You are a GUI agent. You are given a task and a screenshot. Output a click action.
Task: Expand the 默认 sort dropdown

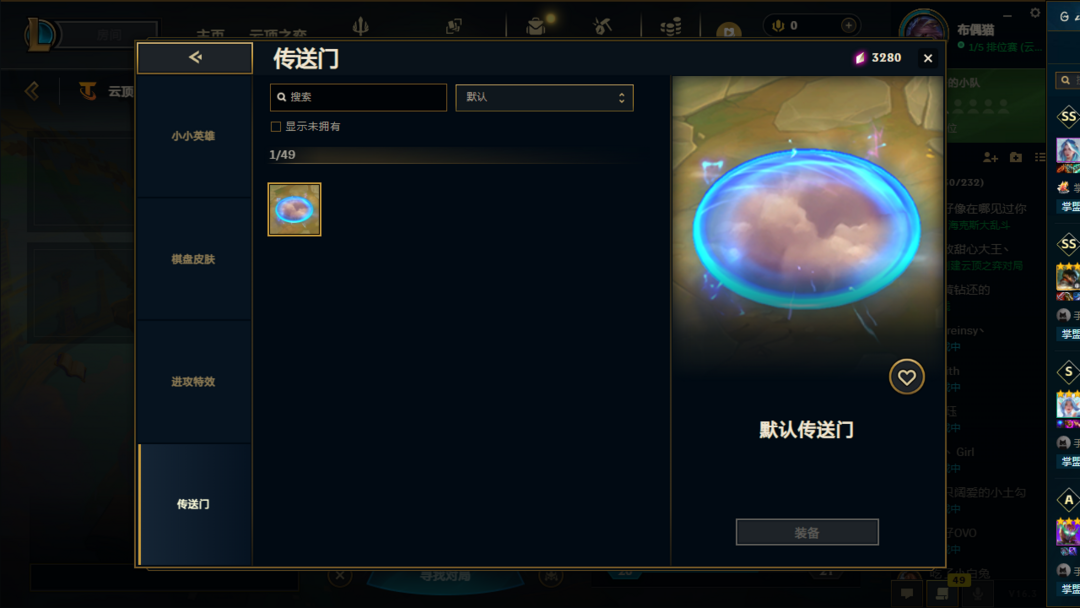coord(544,98)
